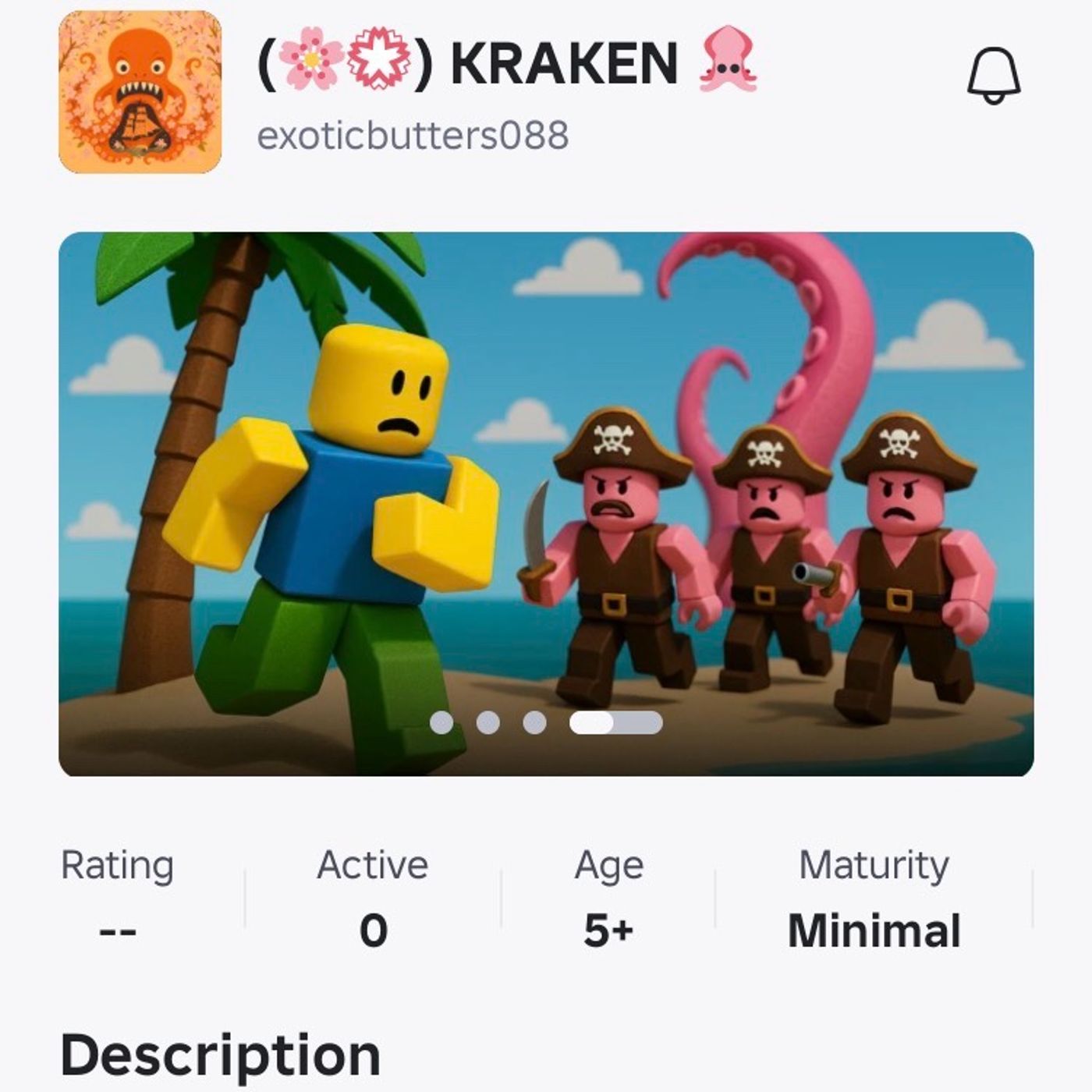
Task: Tap the KRAKEN game title
Action: 564,62
